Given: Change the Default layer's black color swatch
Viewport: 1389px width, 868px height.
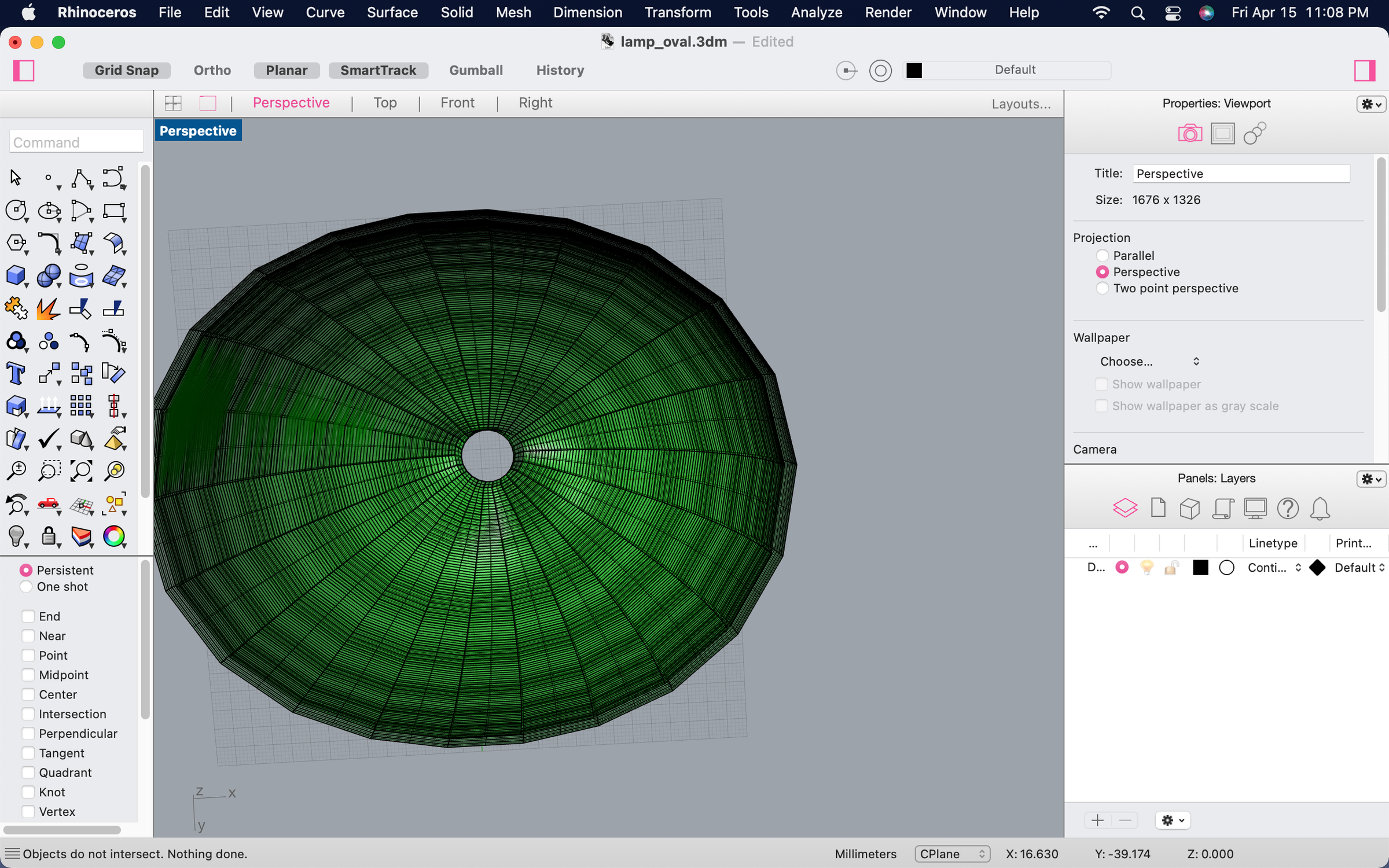Looking at the screenshot, I should click(x=1200, y=568).
